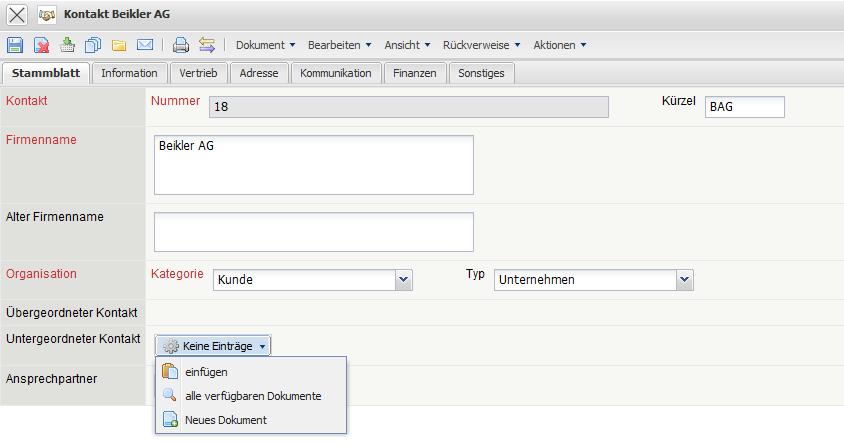844x444 pixels.
Task: Click the email envelope icon
Action: pos(145,45)
